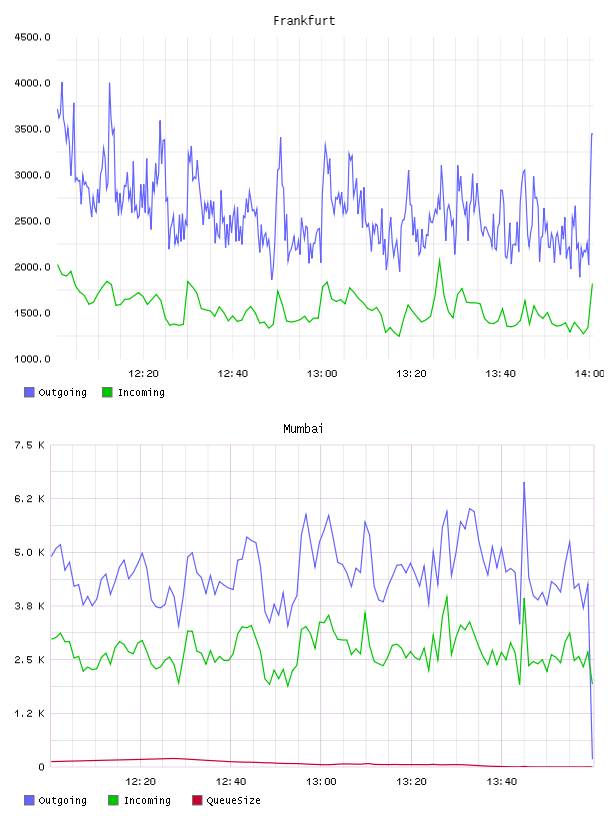
Task: Click the 0 axis label in Mumbai chart
Action: click(41, 767)
